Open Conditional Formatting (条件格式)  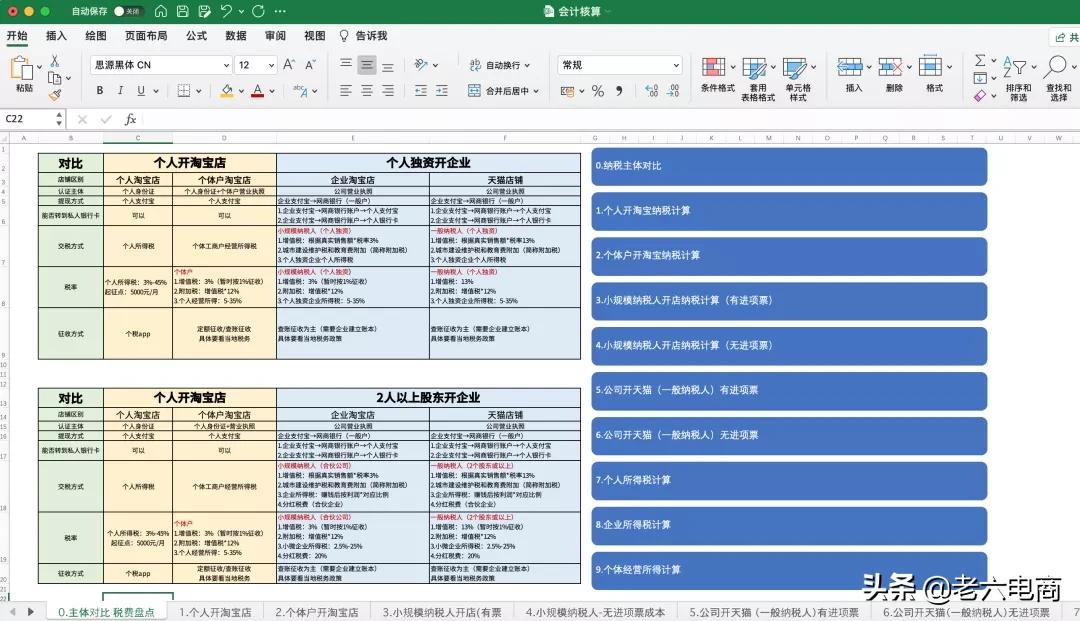click(715, 70)
